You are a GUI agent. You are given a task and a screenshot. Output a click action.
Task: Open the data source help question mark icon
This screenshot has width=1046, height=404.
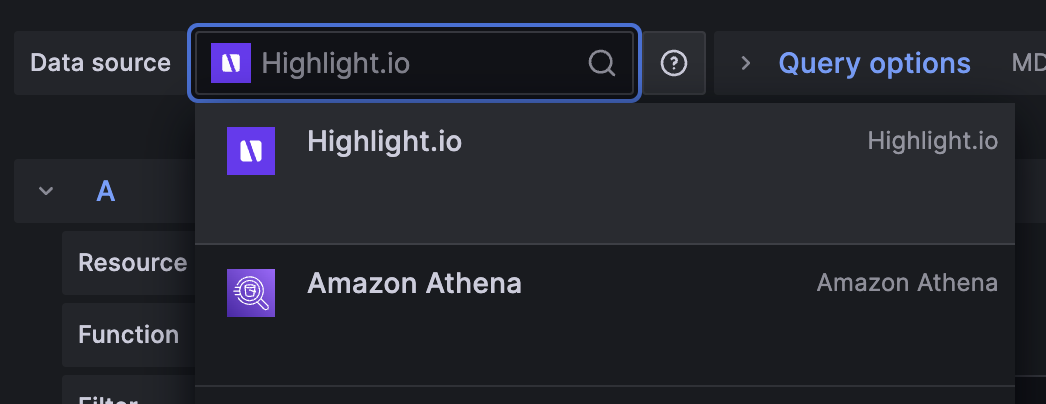coord(675,64)
